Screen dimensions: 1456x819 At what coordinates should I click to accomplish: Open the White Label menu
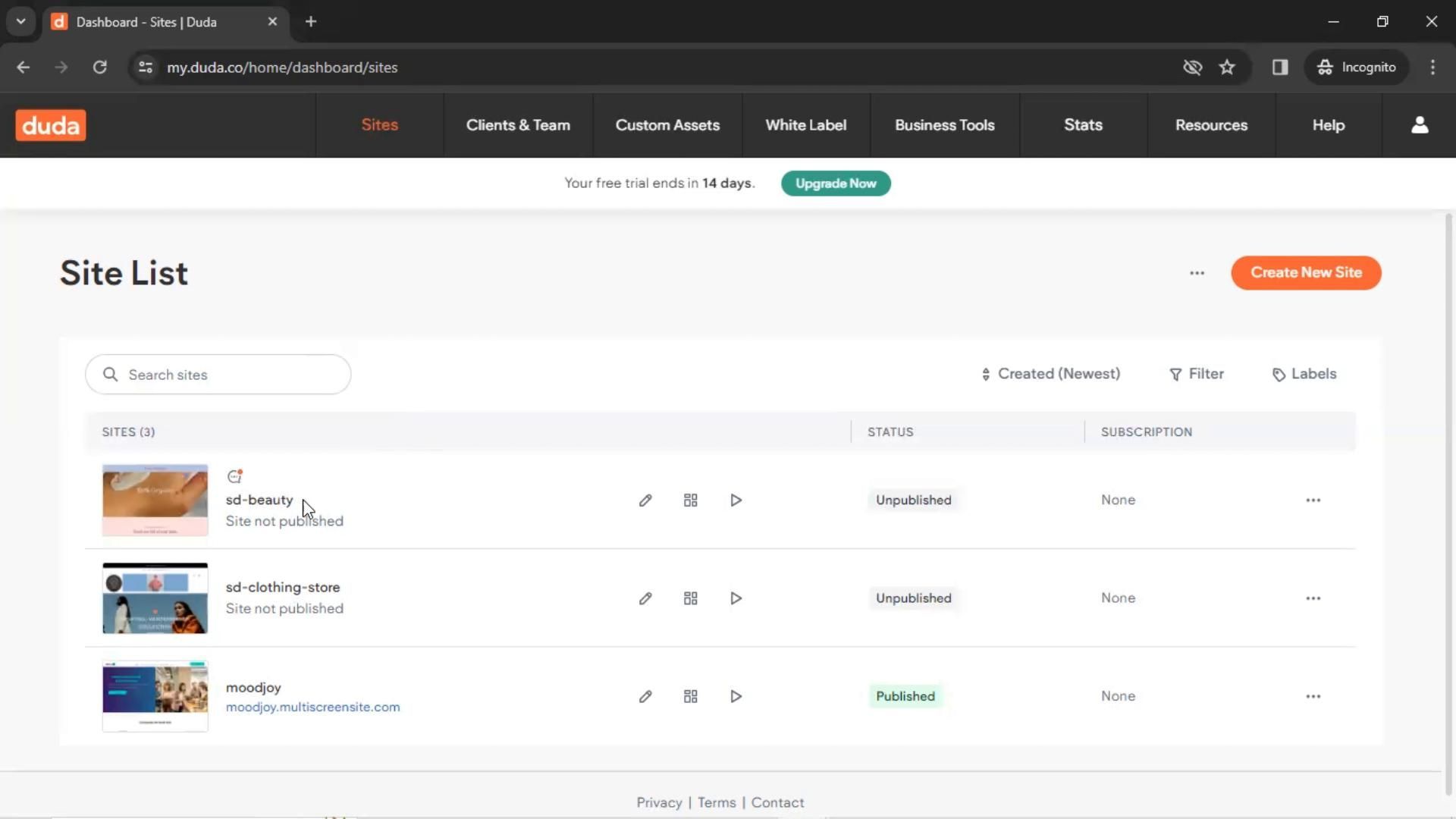805,125
